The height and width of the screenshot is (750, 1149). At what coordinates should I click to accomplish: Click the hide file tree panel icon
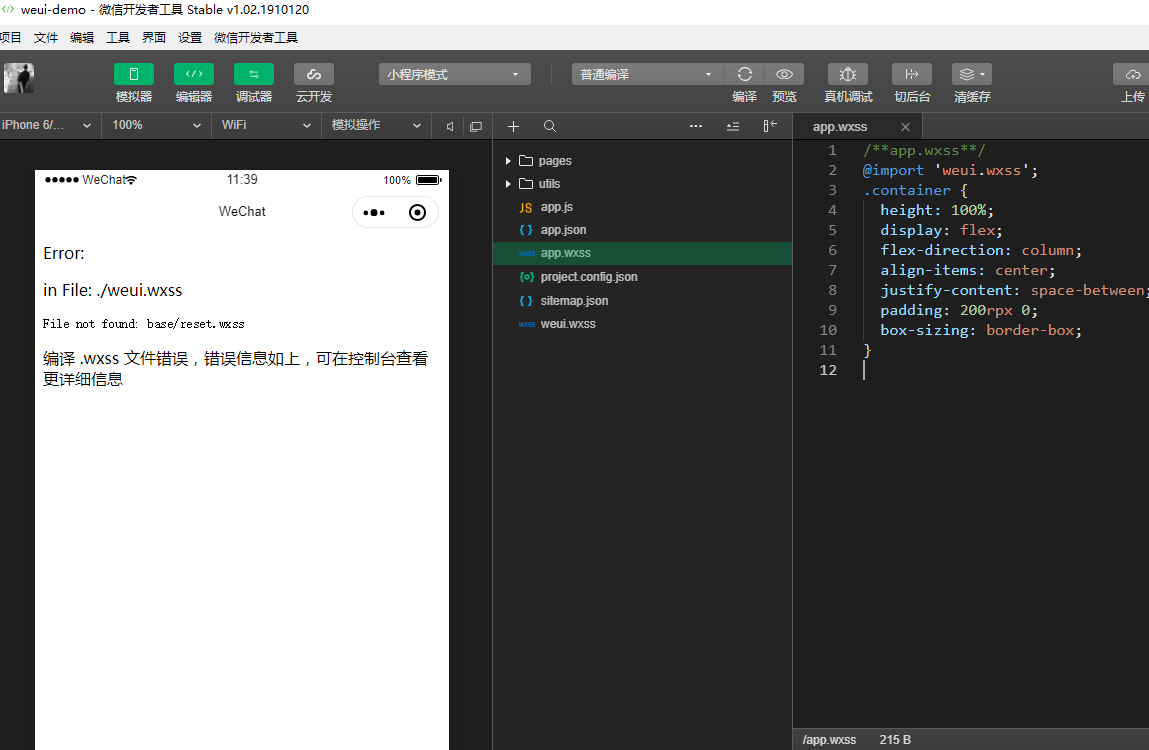pos(769,126)
